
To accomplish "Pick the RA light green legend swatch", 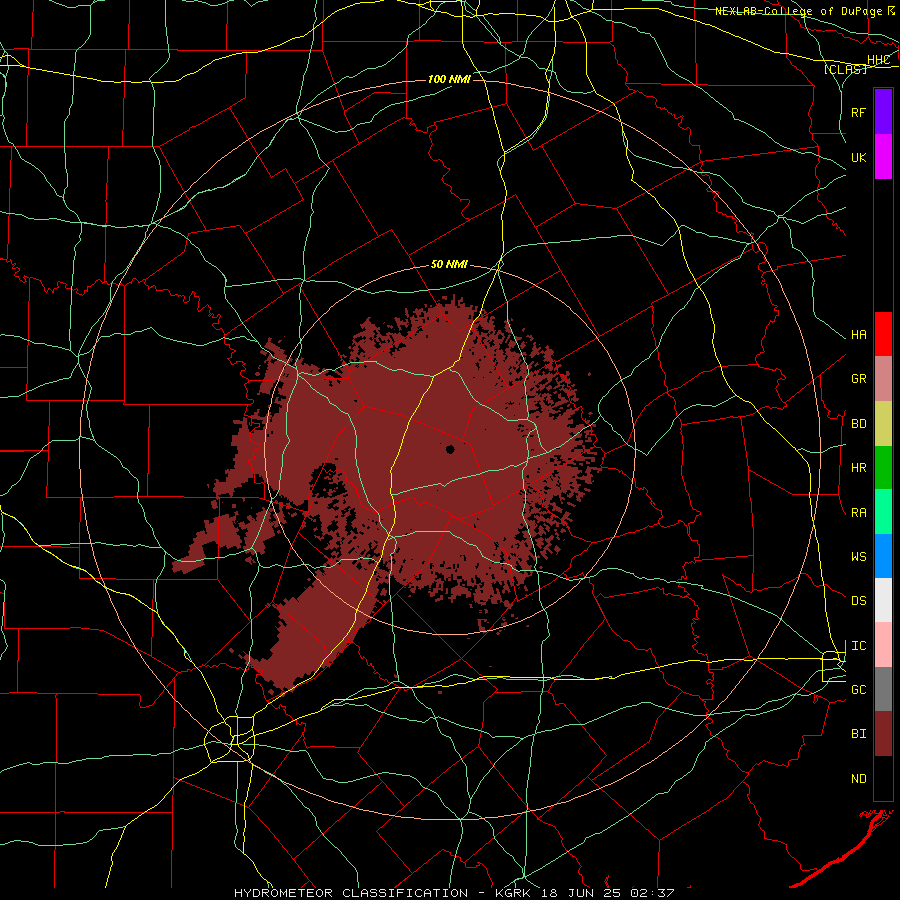I will (x=883, y=512).
